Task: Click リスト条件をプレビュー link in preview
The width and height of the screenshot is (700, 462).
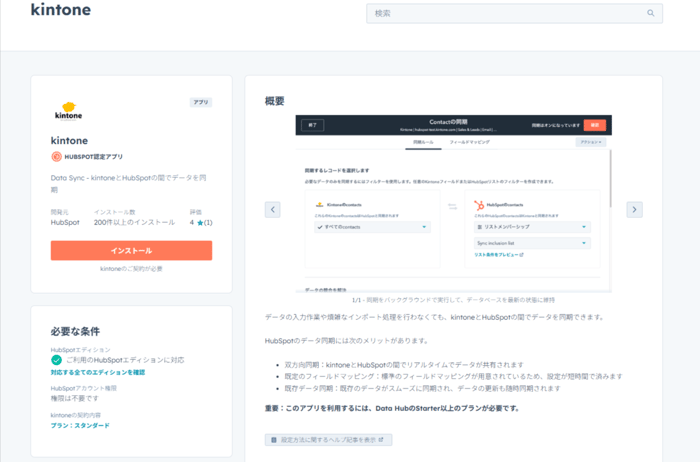Action: point(499,255)
